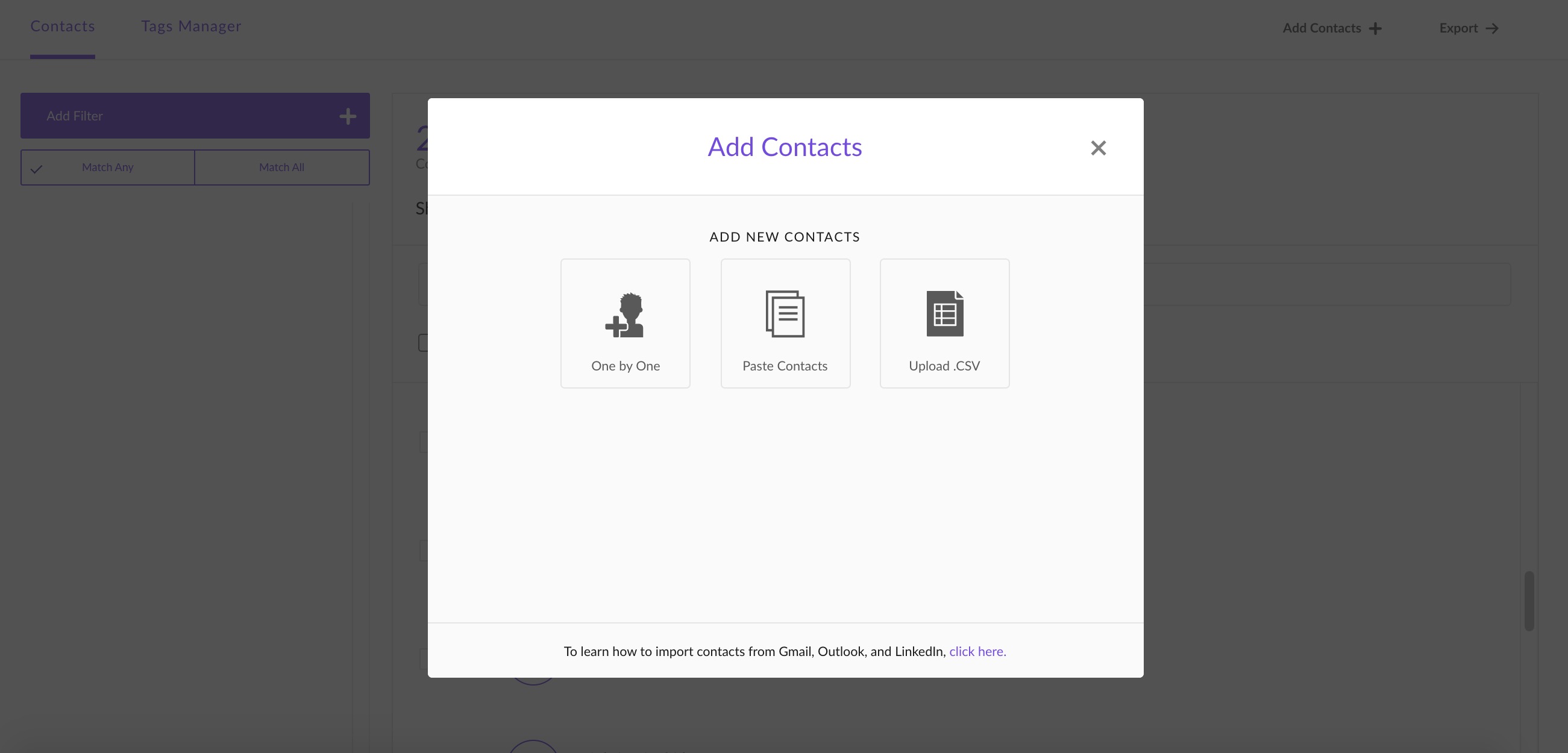Click the plus icon on Add Filter
Viewport: 1568px width, 753px height.
click(348, 116)
